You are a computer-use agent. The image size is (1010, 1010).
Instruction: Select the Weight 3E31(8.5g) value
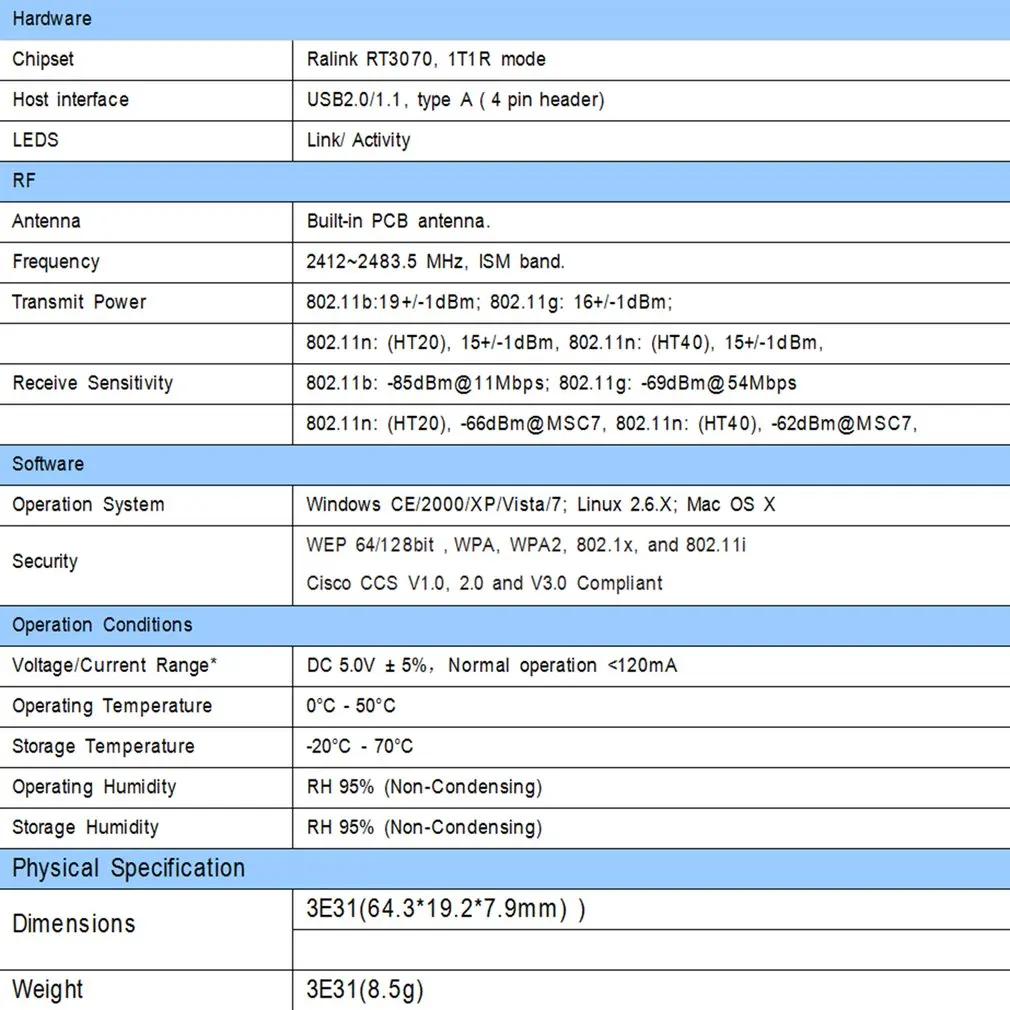(365, 990)
